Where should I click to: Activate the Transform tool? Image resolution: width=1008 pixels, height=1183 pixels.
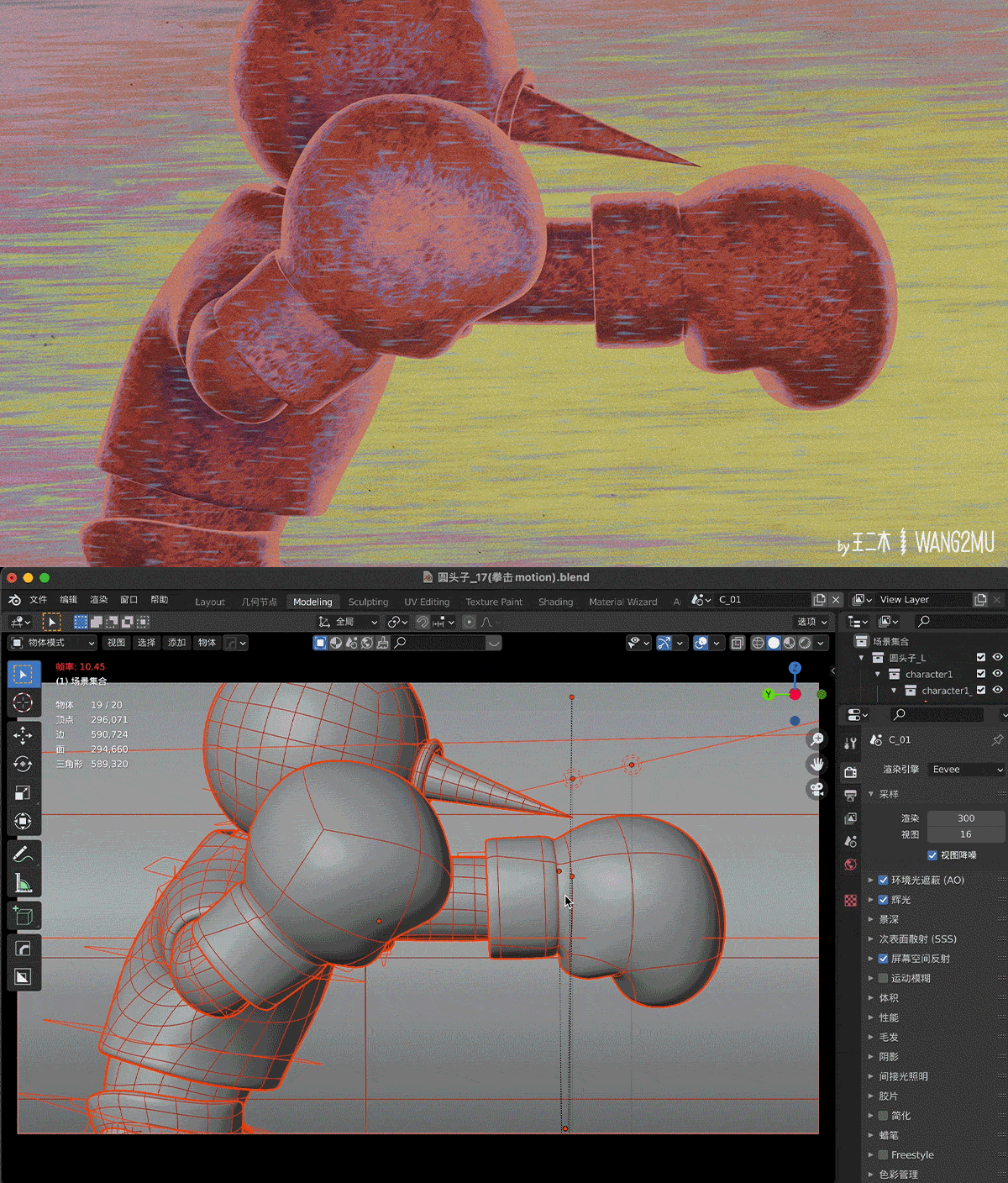pyautogui.click(x=24, y=822)
